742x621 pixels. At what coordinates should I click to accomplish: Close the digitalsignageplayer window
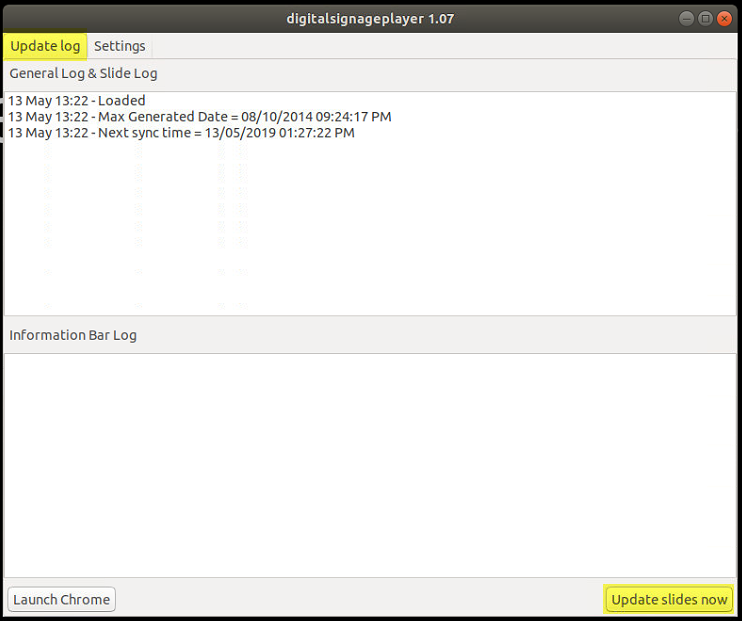tap(724, 18)
